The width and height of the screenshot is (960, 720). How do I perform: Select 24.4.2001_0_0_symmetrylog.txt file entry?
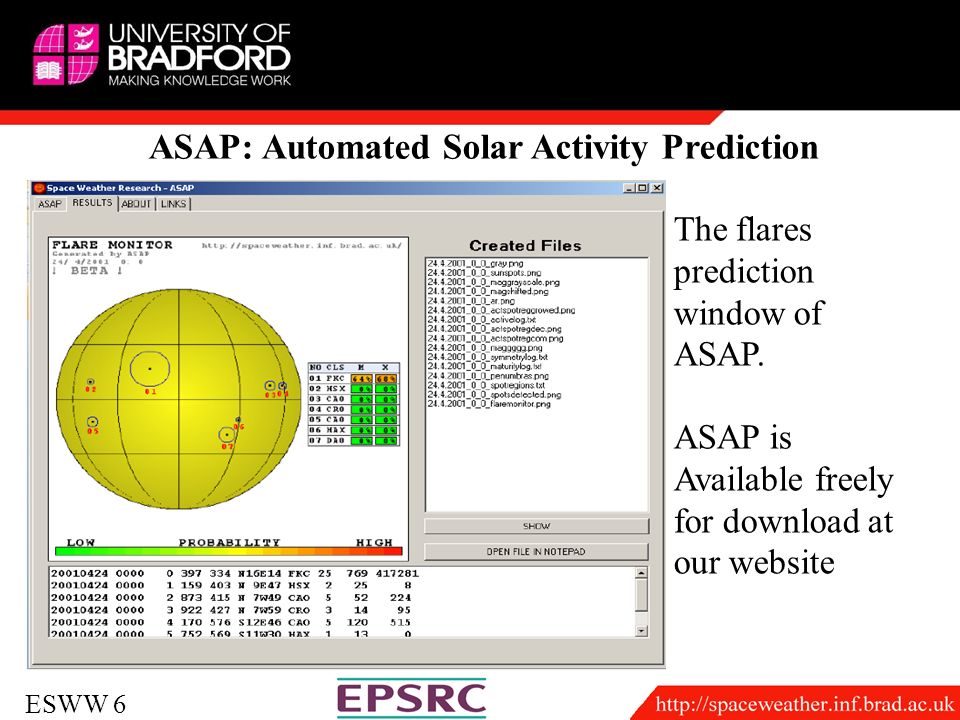[487, 357]
